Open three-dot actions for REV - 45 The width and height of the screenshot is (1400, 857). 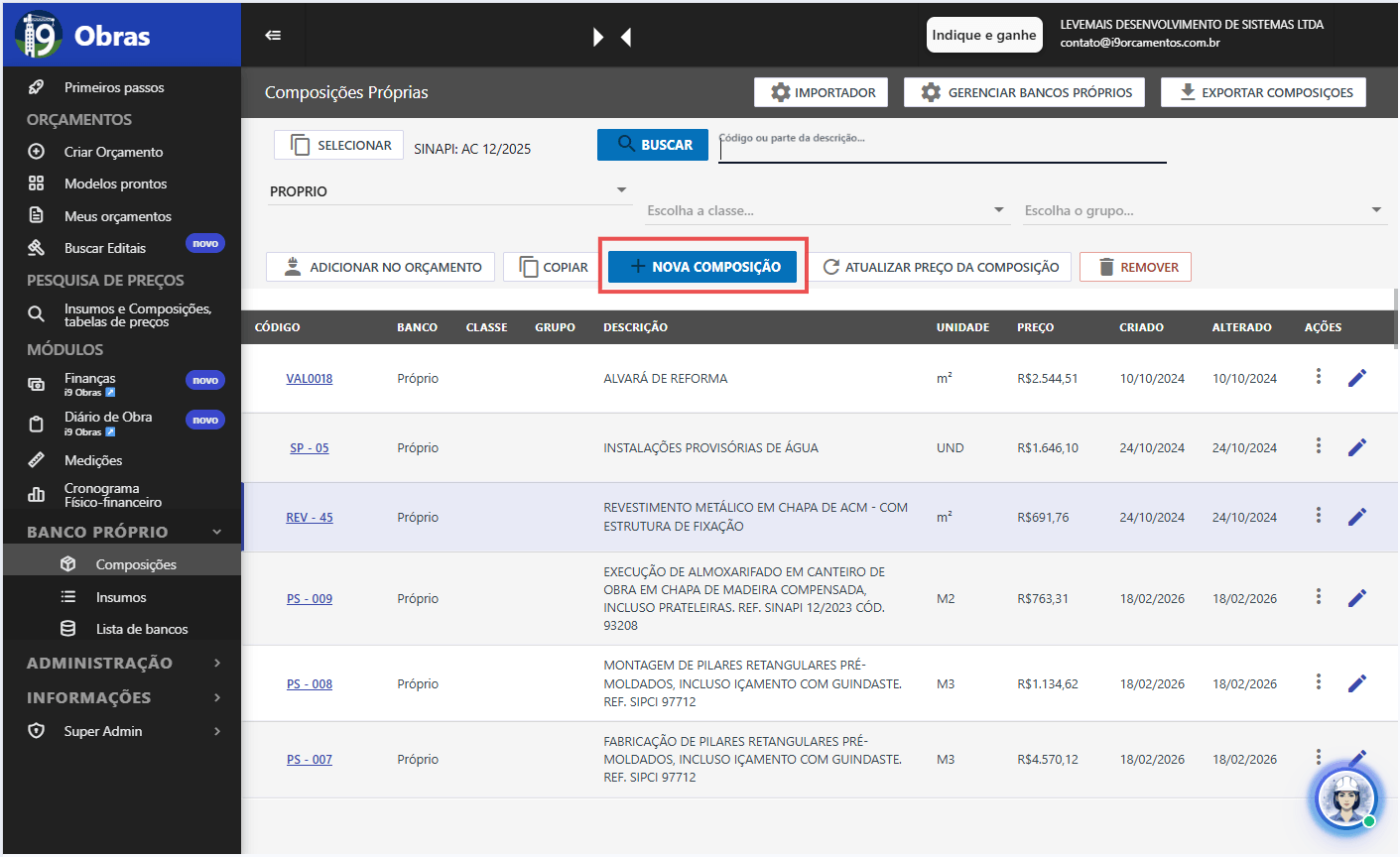click(1319, 515)
